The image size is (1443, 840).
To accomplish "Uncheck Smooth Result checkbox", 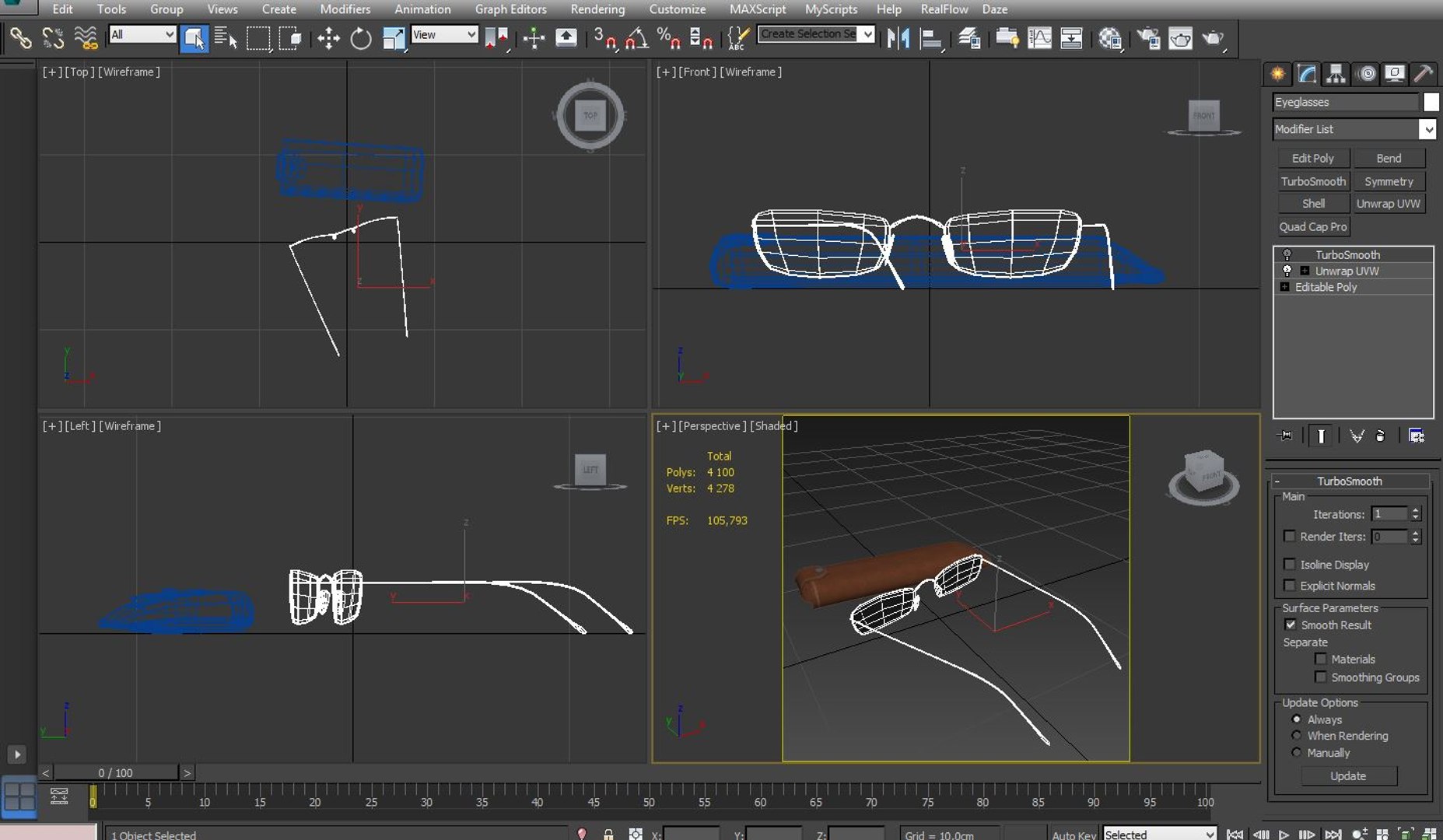I will 1291,625.
